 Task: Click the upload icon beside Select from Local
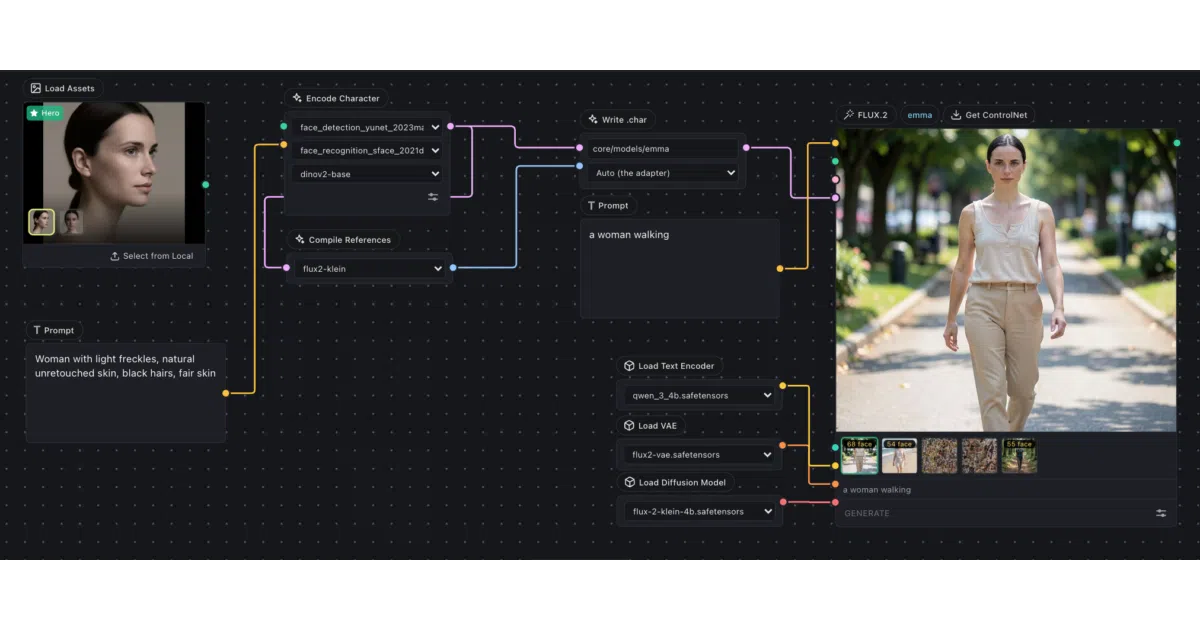pos(115,256)
